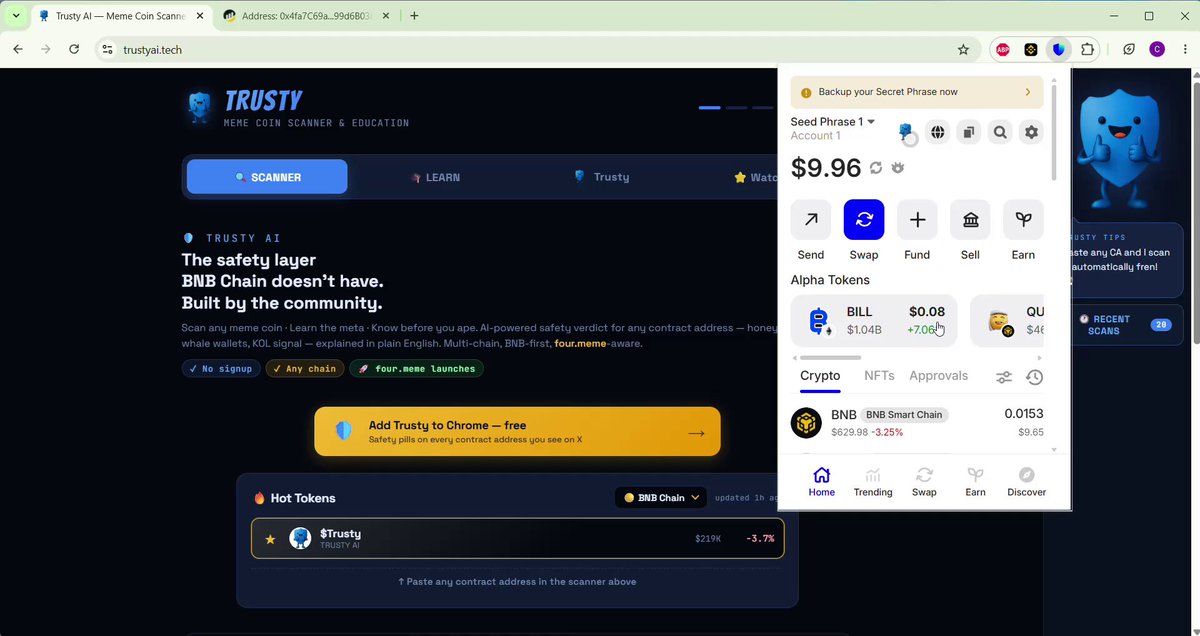This screenshot has height=636, width=1200.
Task: Click the RECENT SCANS button
Action: point(1125,325)
